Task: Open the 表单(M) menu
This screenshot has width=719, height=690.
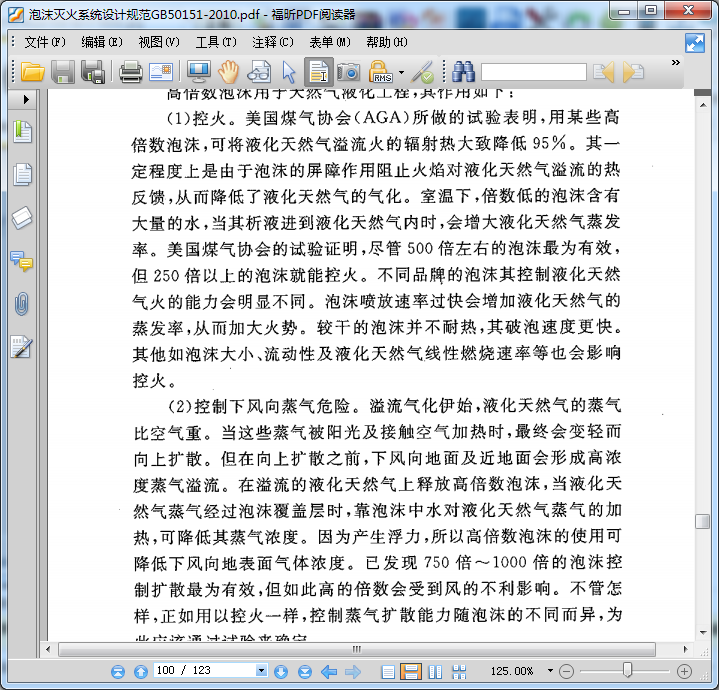Action: (330, 42)
